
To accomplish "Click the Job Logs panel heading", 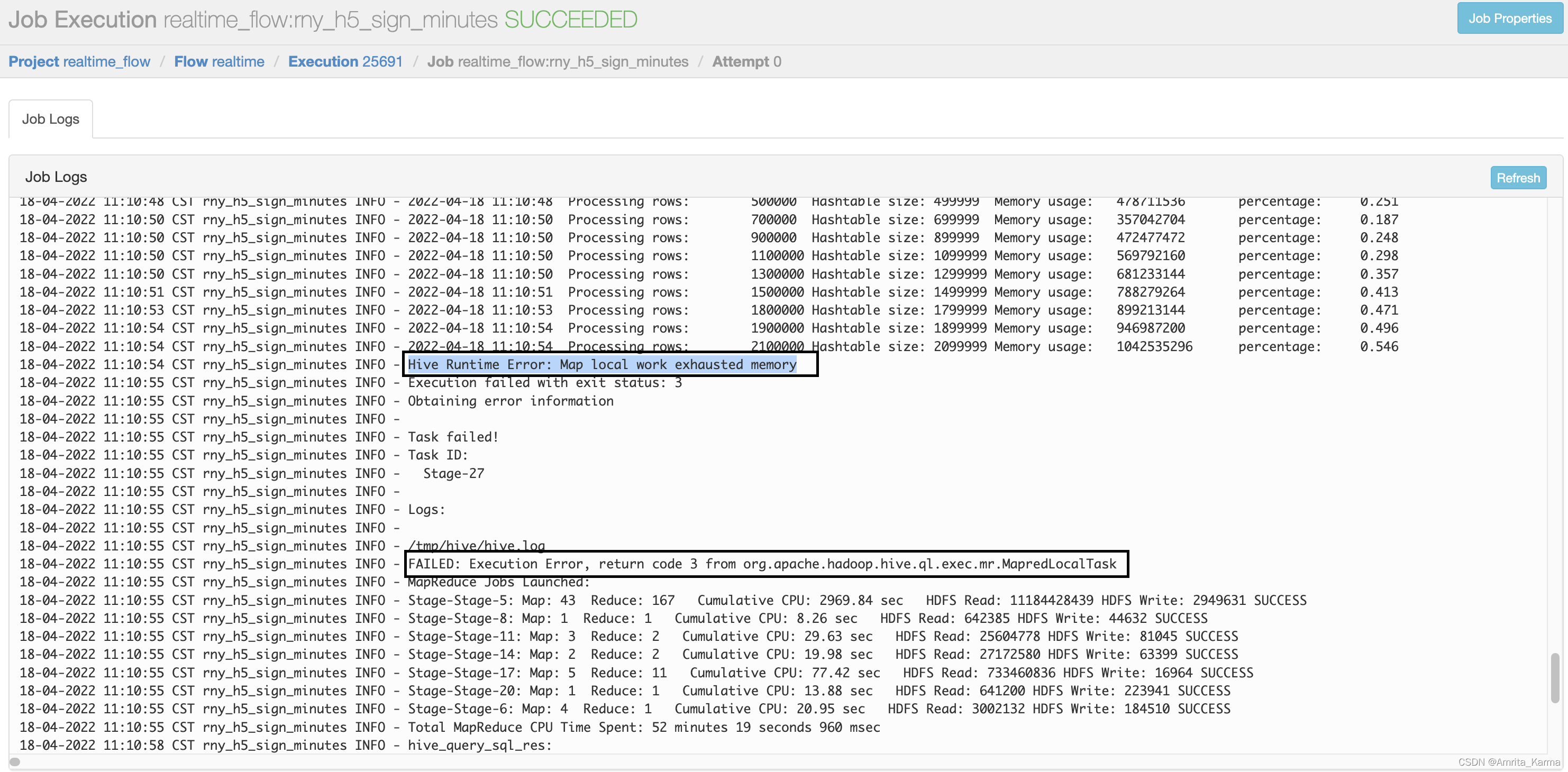I will 56,177.
